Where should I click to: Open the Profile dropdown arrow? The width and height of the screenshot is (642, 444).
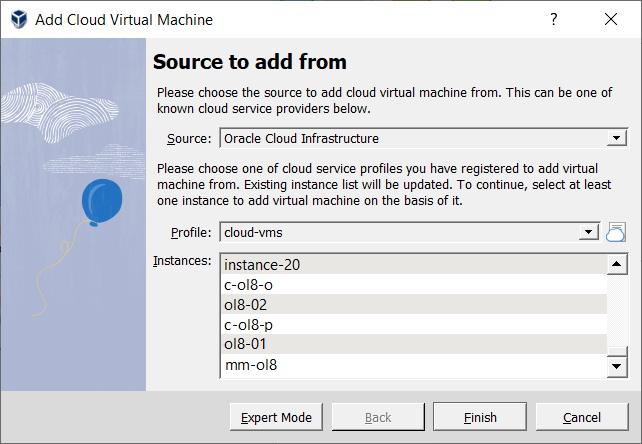tap(589, 232)
